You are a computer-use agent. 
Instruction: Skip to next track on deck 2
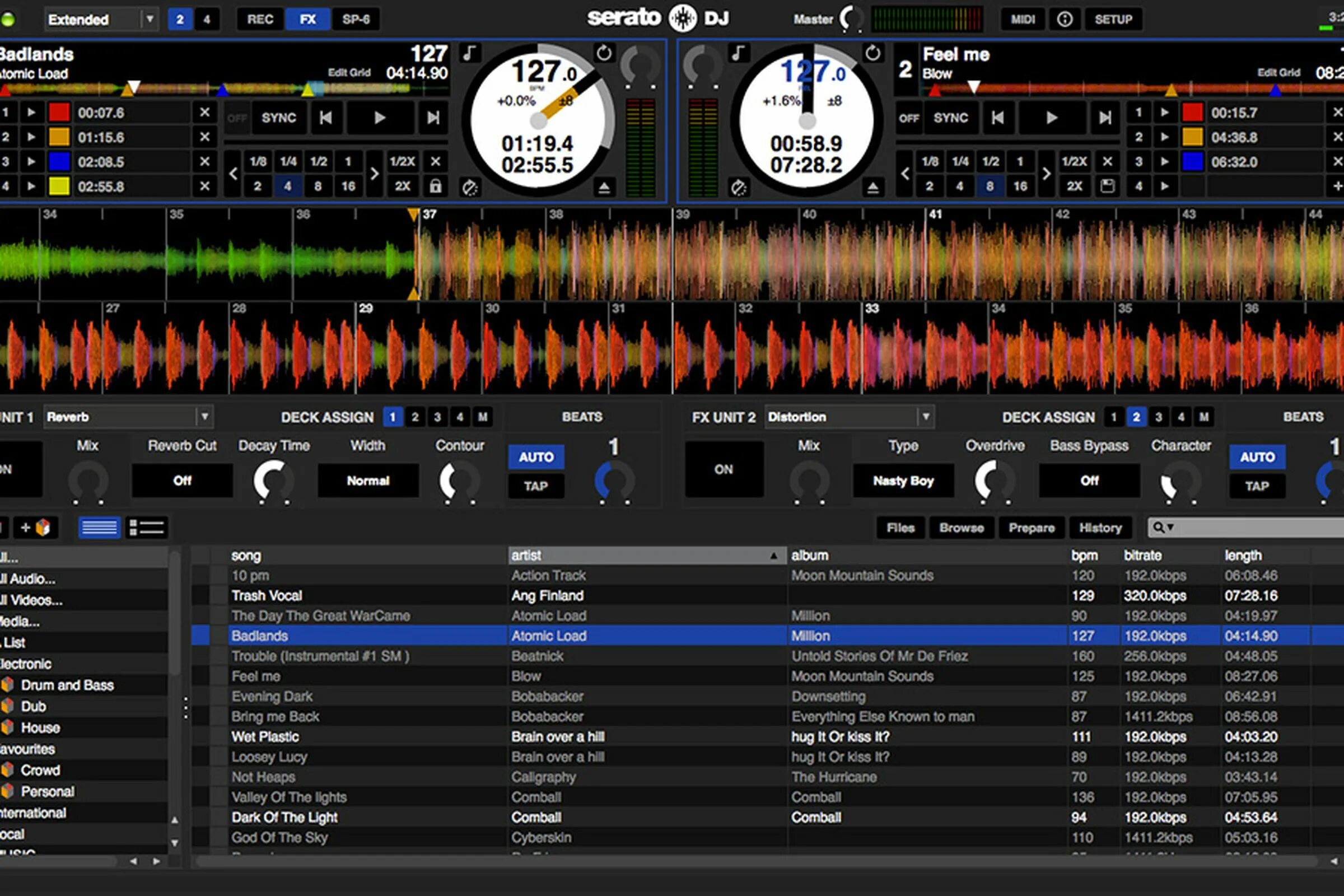(x=1105, y=118)
